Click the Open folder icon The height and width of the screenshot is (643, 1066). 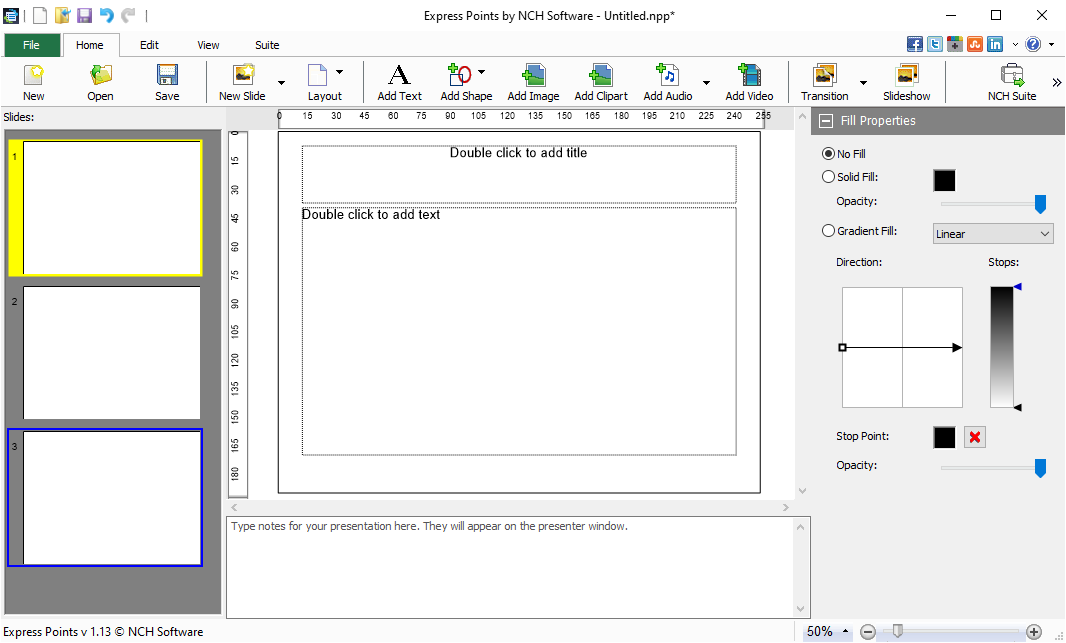click(100, 76)
